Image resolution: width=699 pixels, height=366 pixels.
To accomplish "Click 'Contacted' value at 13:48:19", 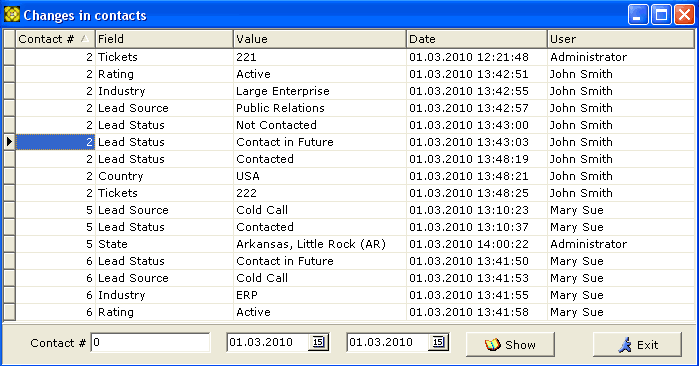I will [320, 159].
